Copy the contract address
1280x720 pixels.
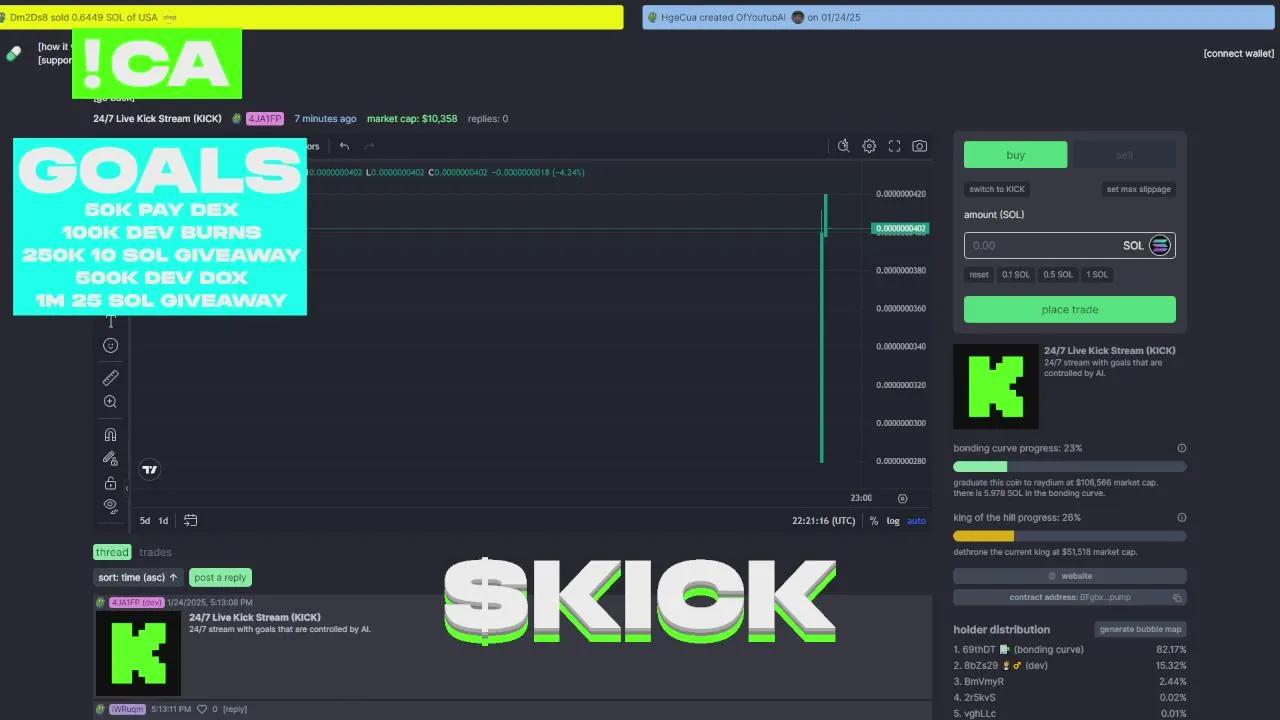(x=1177, y=598)
